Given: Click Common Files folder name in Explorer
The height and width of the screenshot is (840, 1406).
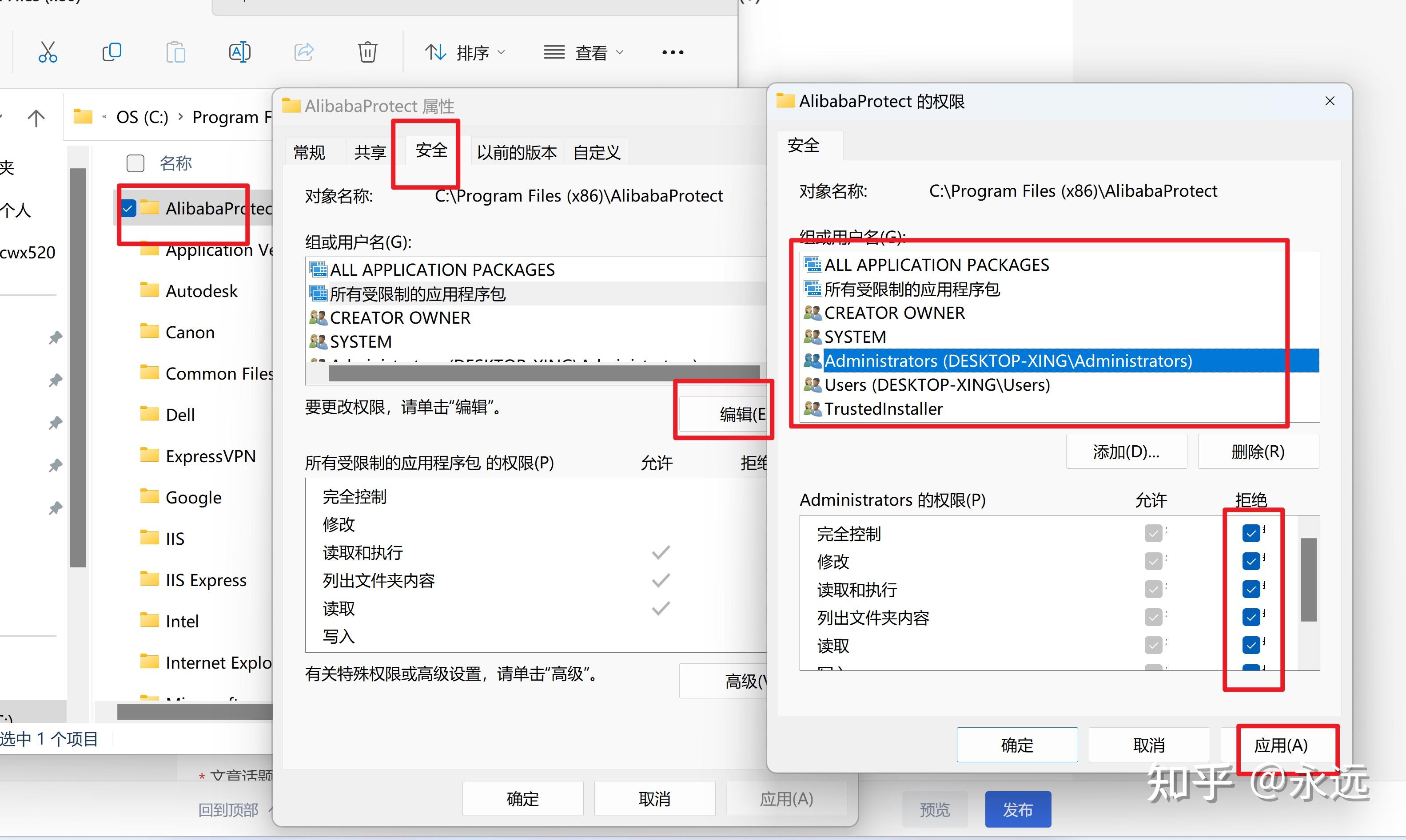Looking at the screenshot, I should pyautogui.click(x=219, y=373).
